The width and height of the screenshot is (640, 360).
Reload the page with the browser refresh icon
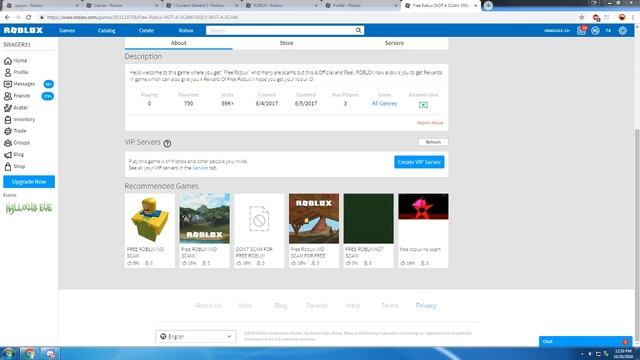point(29,17)
